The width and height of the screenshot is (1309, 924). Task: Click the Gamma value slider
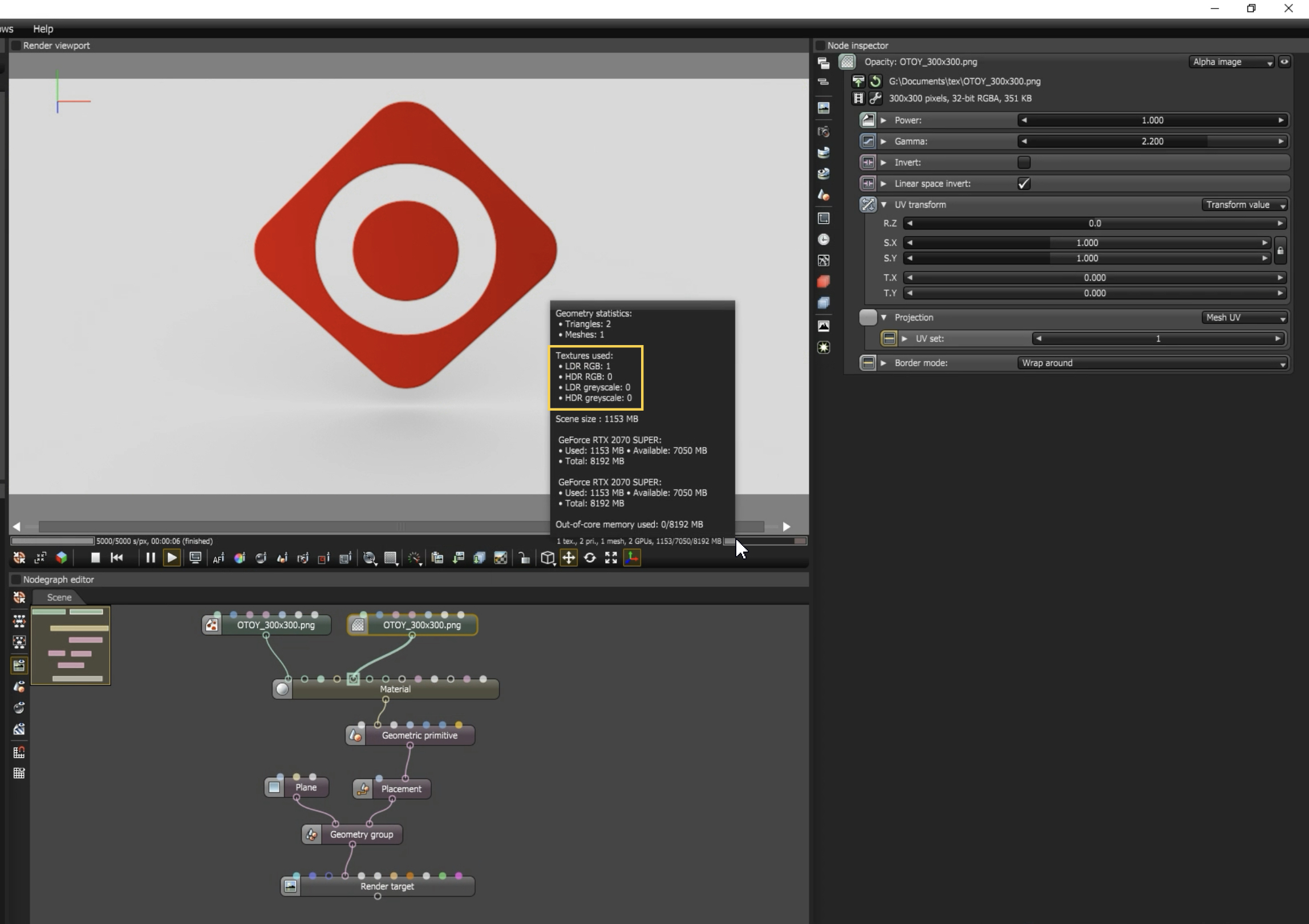[x=1152, y=141]
